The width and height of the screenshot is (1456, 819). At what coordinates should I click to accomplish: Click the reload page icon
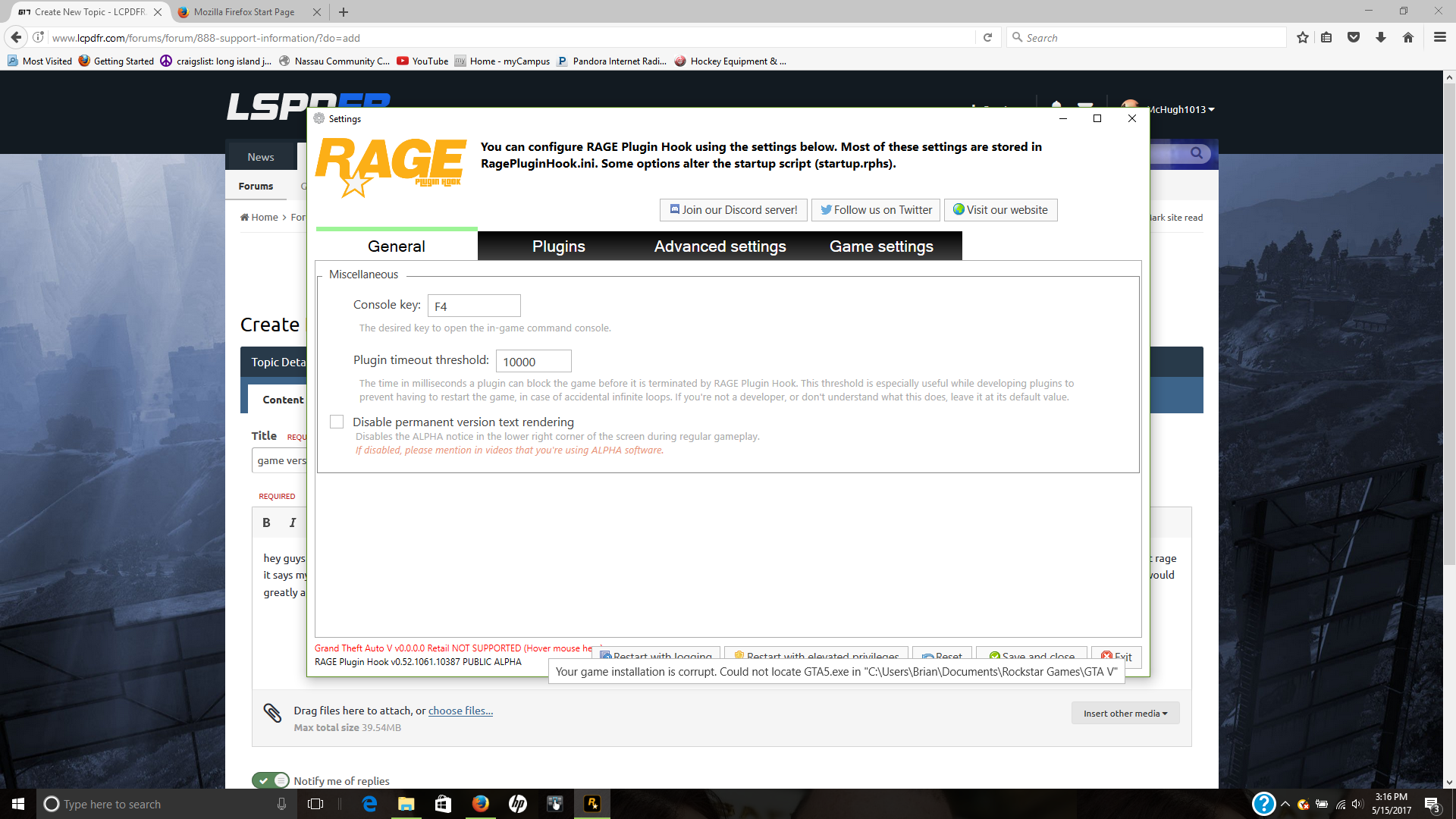(x=987, y=37)
